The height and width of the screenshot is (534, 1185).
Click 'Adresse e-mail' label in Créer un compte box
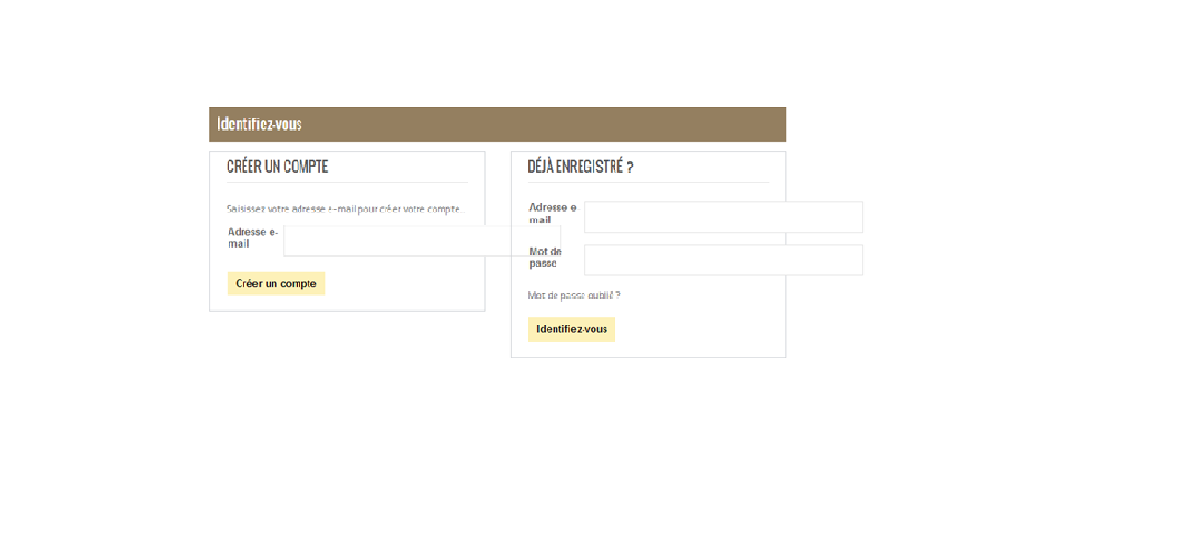pos(252,238)
